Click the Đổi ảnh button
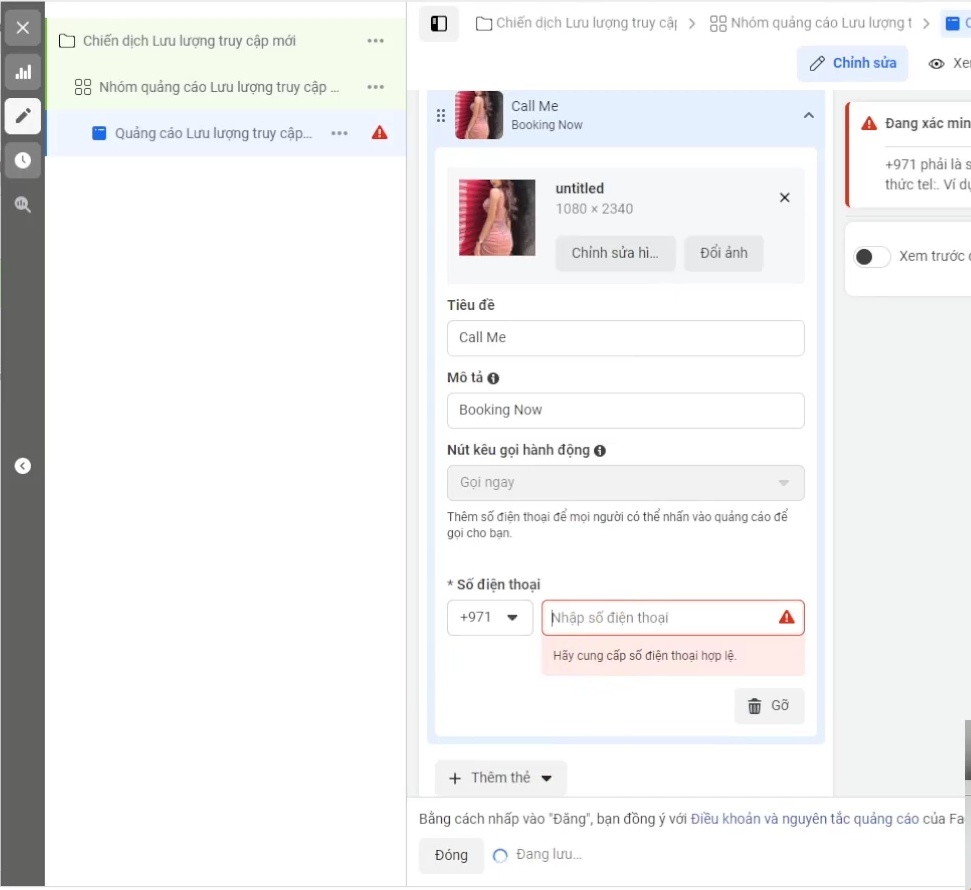Viewport: 971px width, 890px height. [723, 253]
